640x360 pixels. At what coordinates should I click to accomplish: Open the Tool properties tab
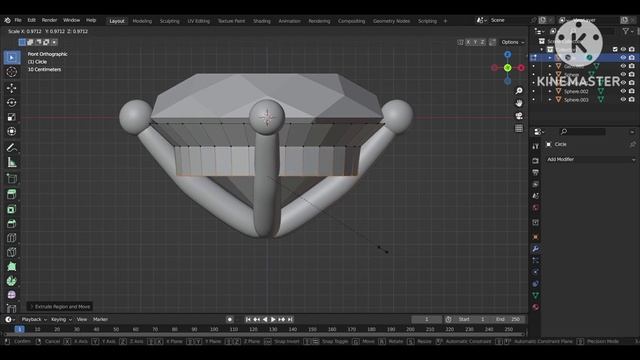tap(536, 146)
